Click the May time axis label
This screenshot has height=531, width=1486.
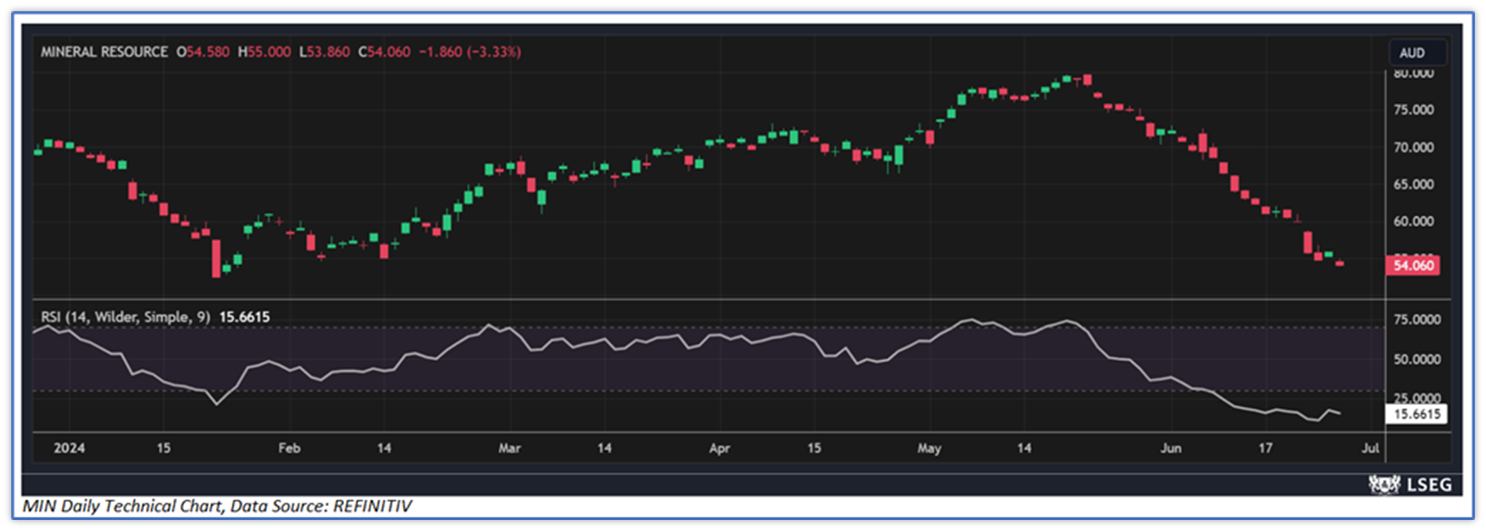930,449
